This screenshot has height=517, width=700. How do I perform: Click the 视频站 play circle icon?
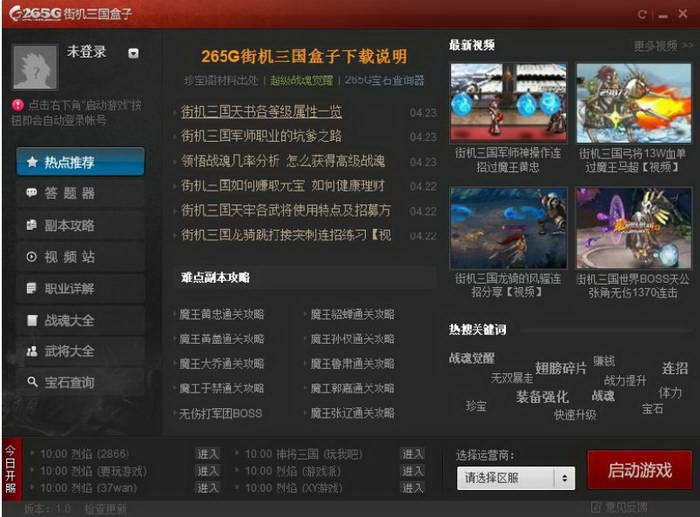32,256
